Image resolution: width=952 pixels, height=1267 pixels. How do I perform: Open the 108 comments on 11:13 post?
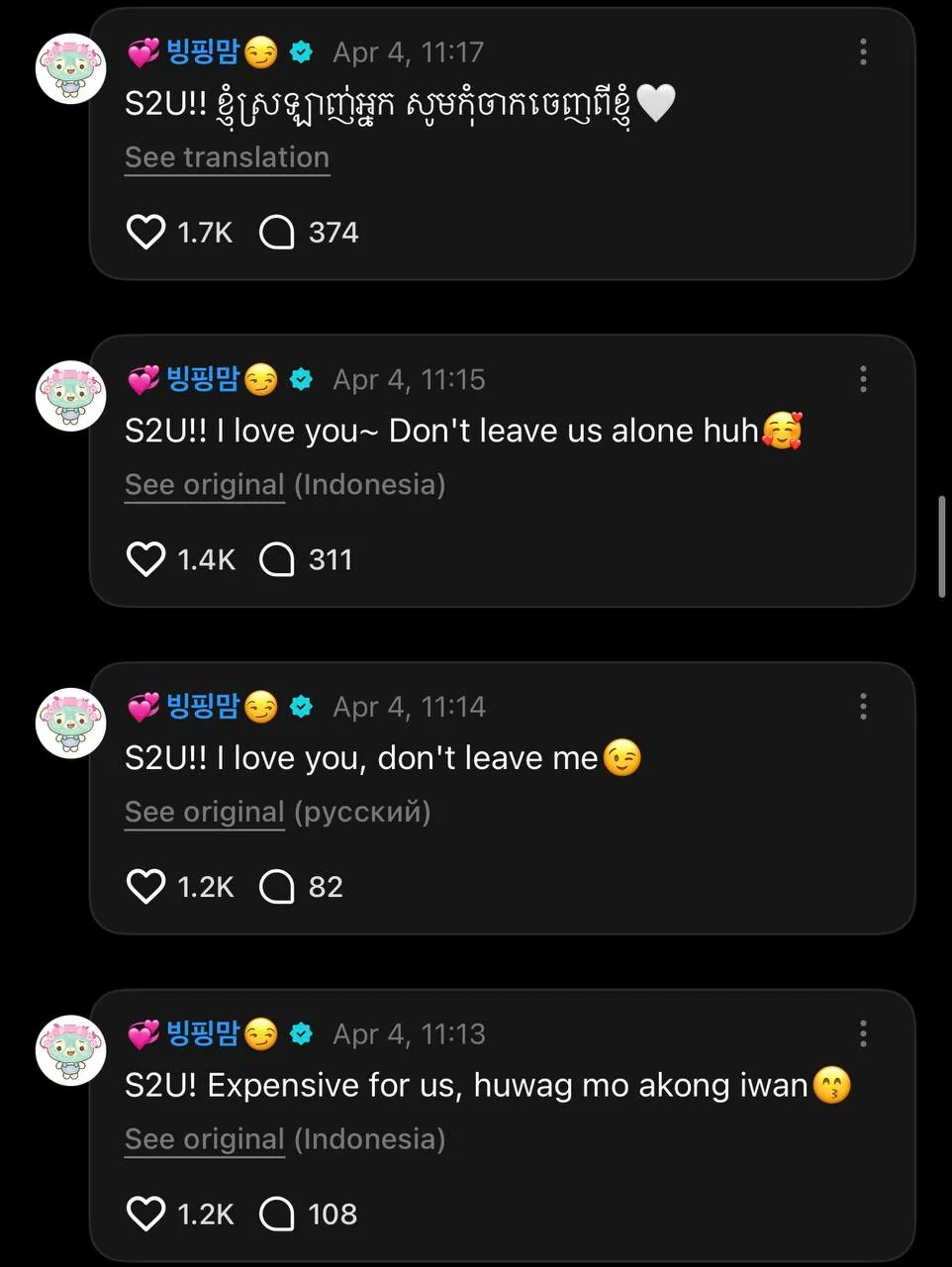pyautogui.click(x=277, y=1214)
